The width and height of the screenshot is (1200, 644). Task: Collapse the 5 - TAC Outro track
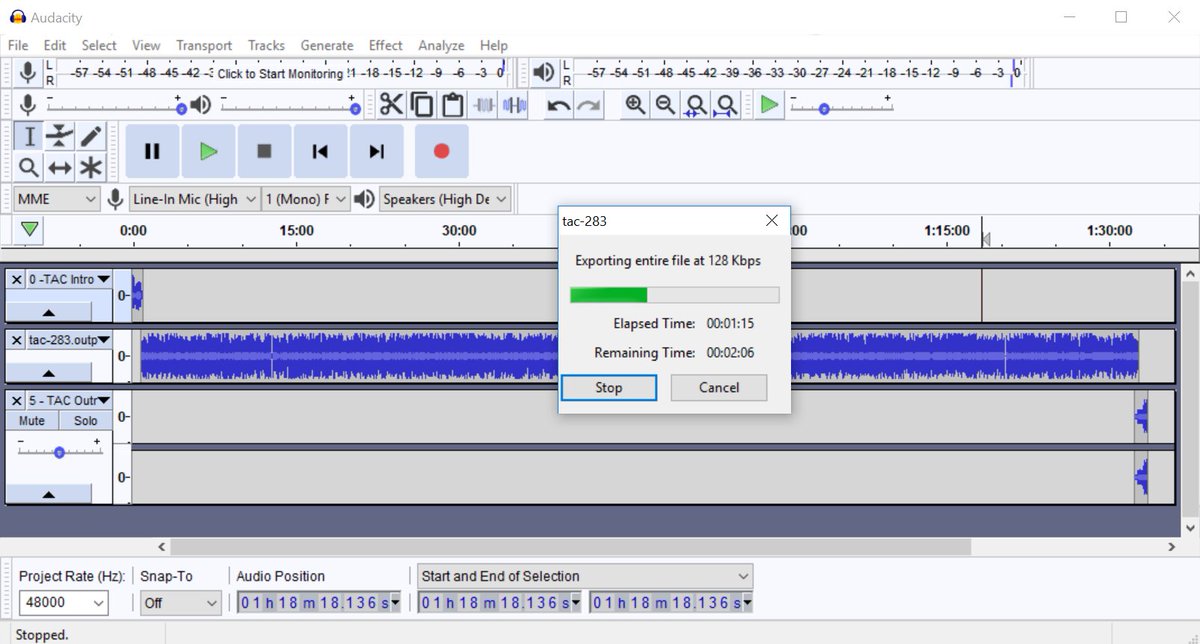[x=49, y=494]
